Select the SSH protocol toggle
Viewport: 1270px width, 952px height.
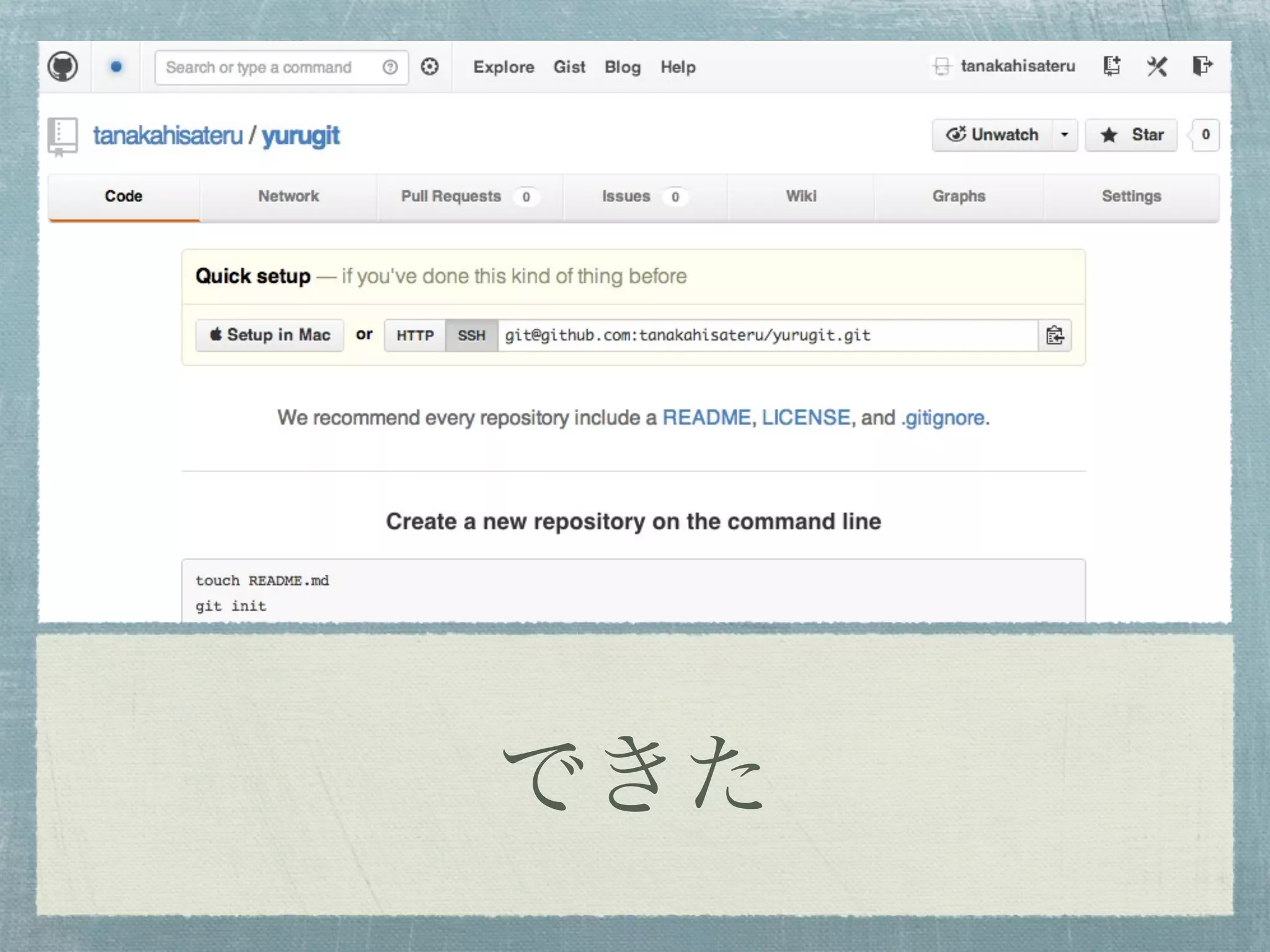(471, 335)
